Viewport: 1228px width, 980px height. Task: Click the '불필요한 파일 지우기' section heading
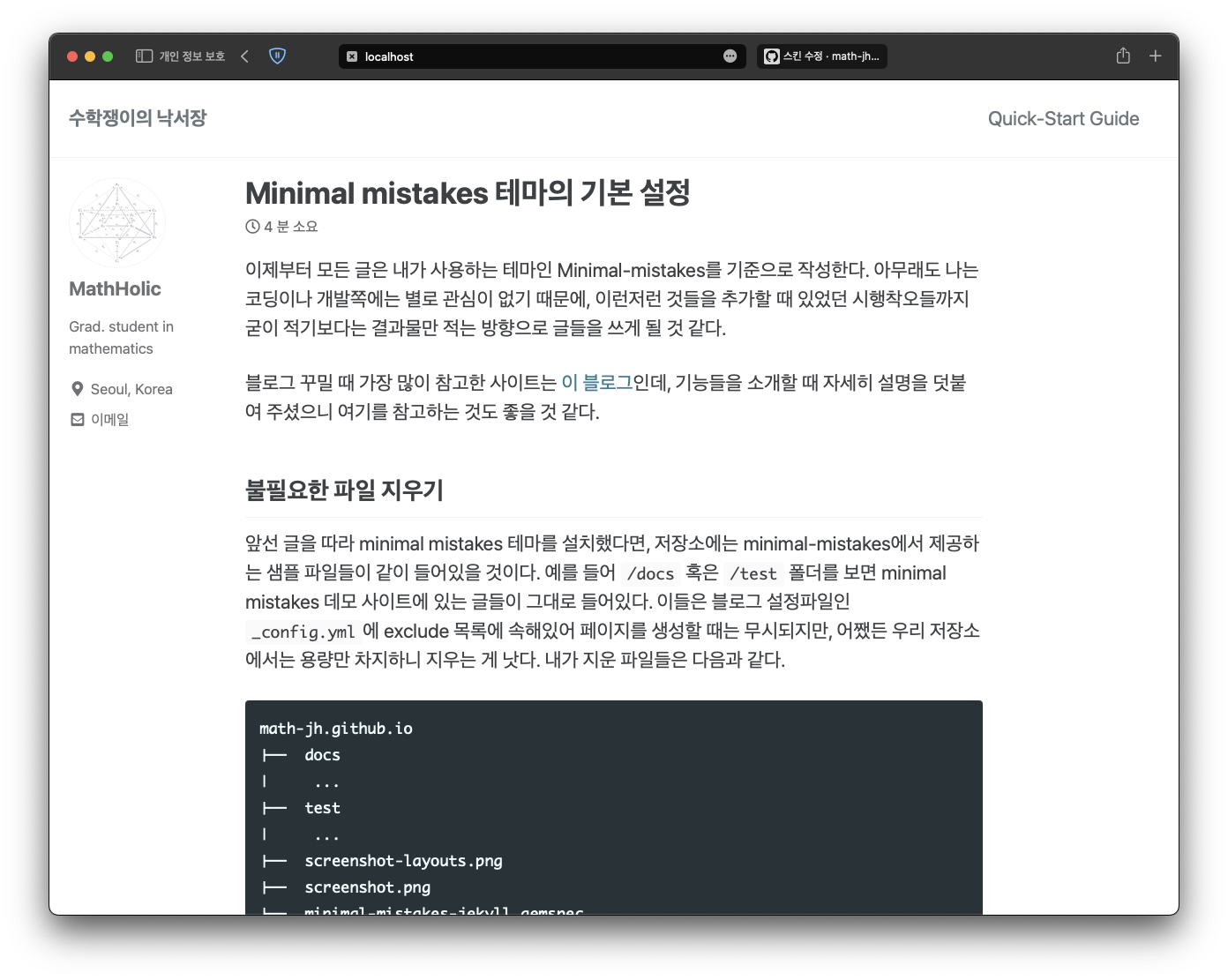click(x=344, y=490)
